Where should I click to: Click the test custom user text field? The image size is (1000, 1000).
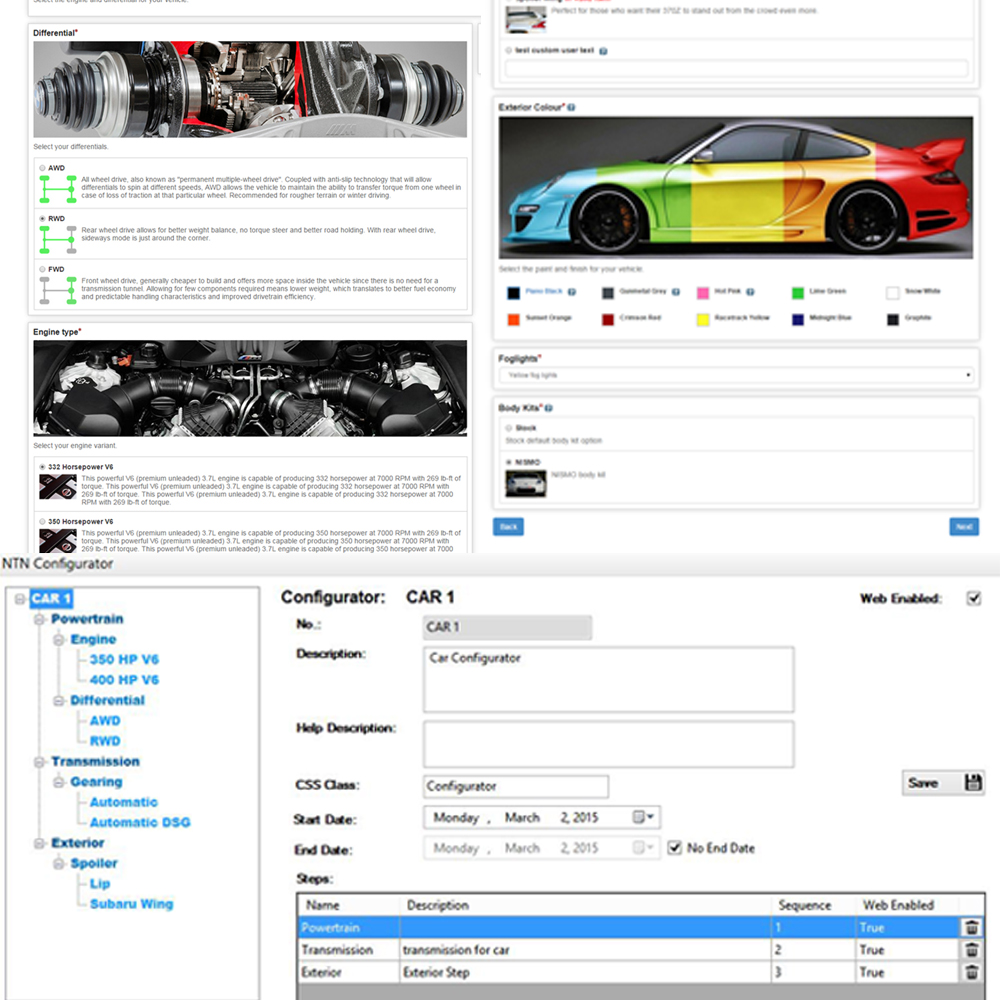click(x=737, y=67)
